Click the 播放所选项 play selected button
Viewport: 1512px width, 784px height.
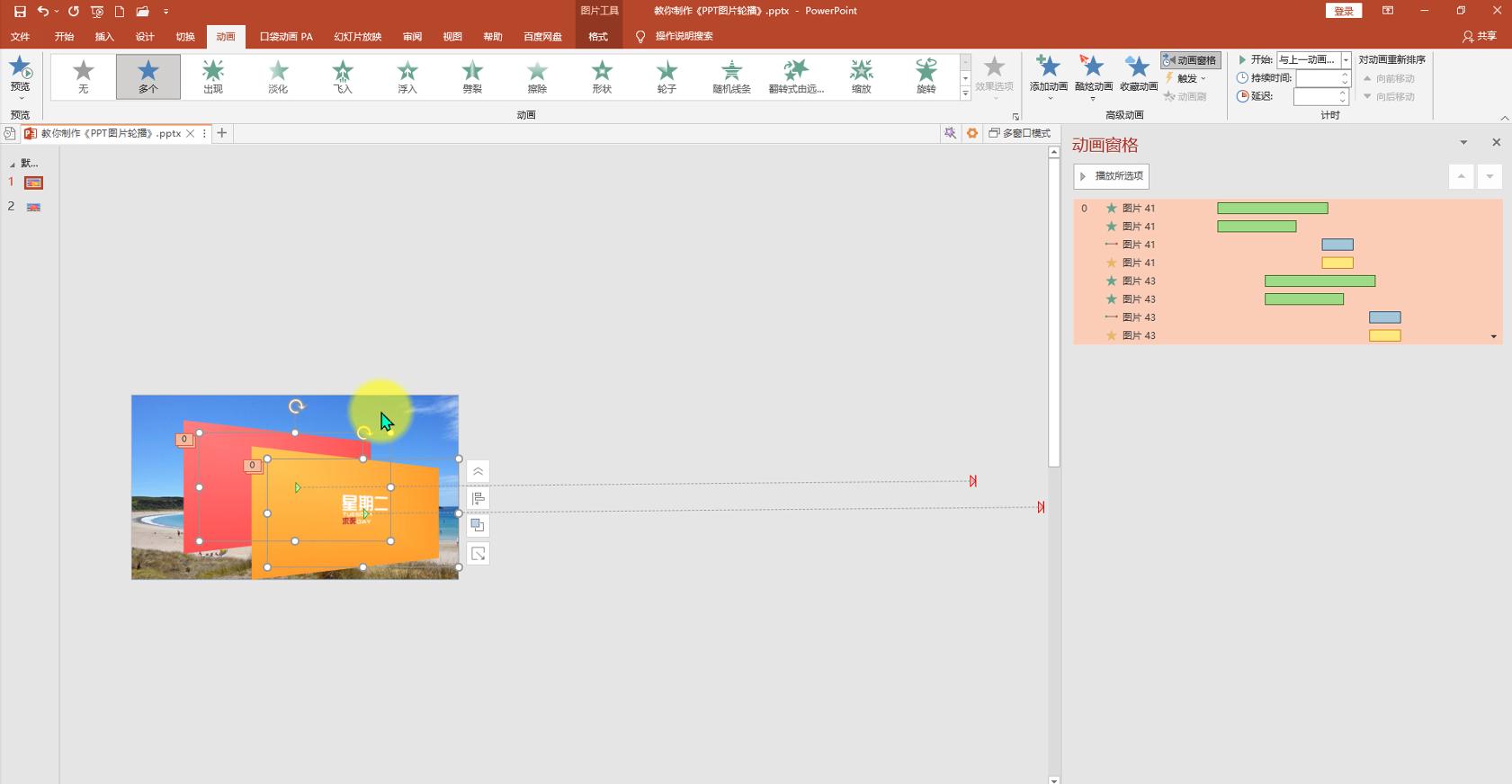pyautogui.click(x=1111, y=176)
